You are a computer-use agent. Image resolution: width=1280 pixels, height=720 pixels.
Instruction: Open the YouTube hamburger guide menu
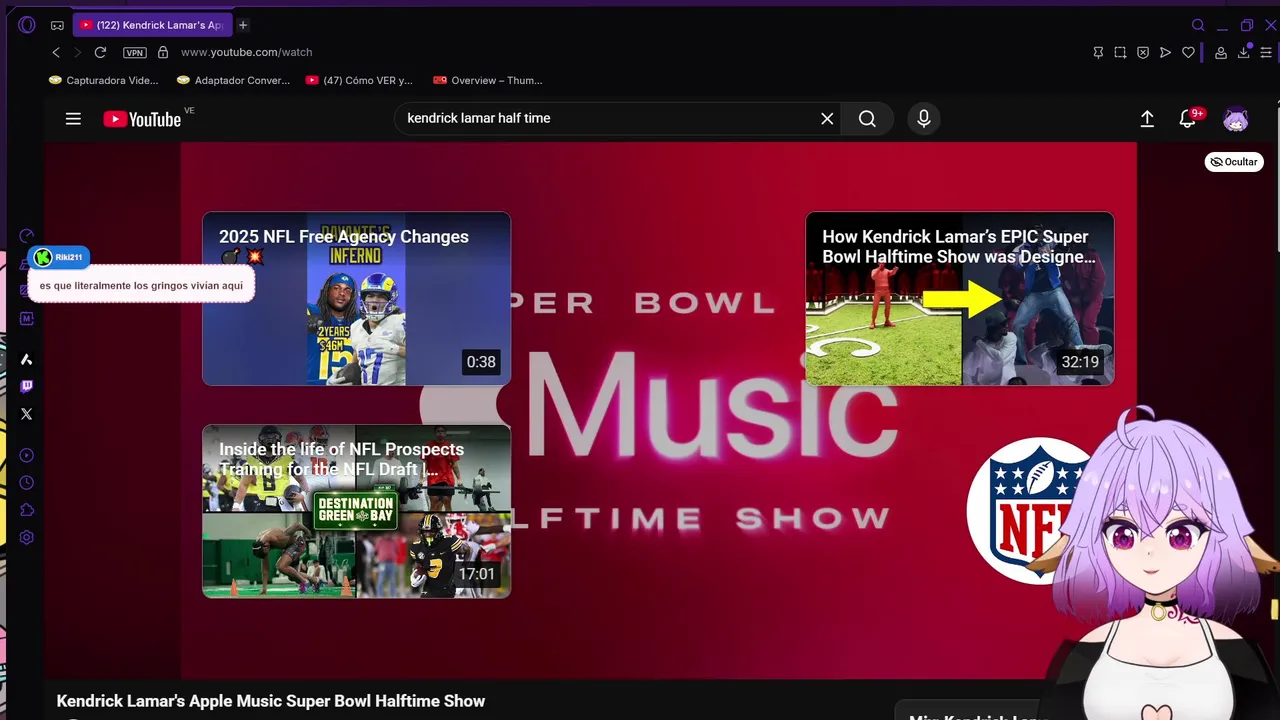73,119
